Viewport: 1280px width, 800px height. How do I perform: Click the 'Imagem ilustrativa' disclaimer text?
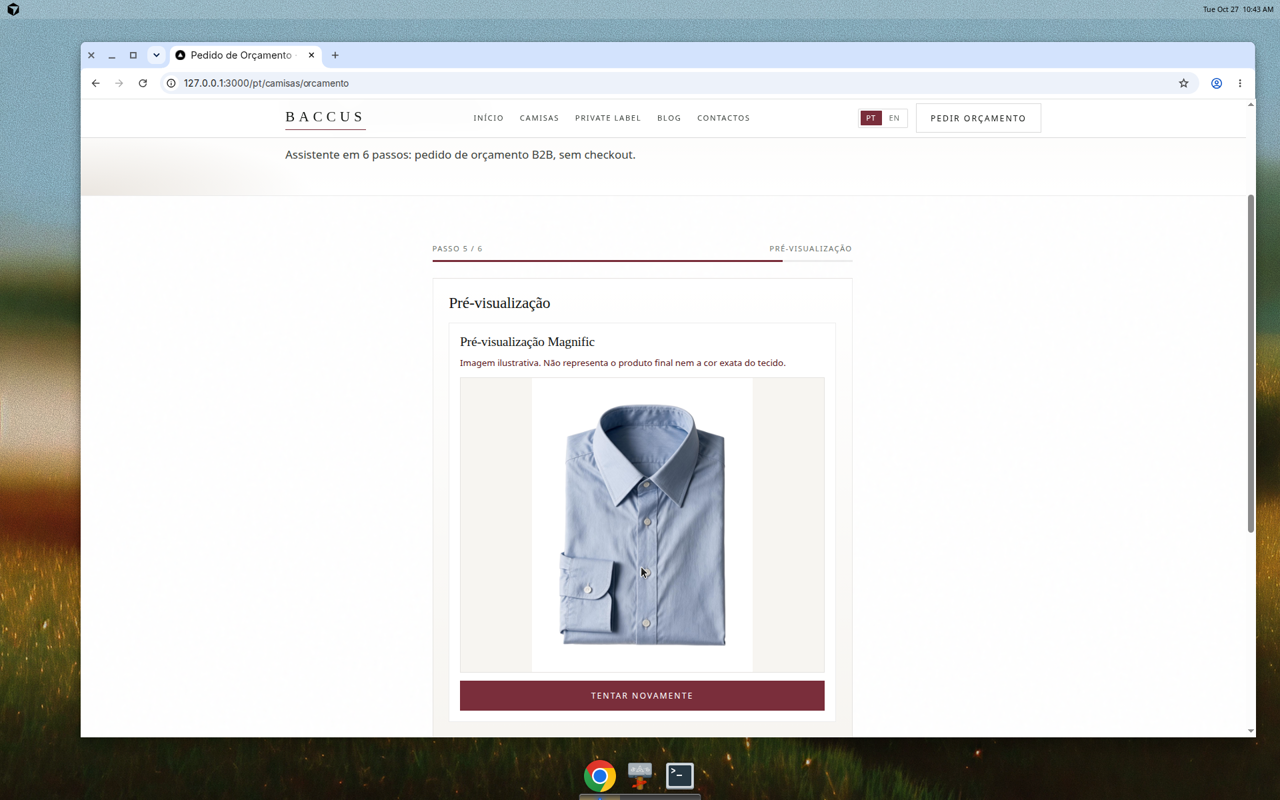pyautogui.click(x=623, y=363)
